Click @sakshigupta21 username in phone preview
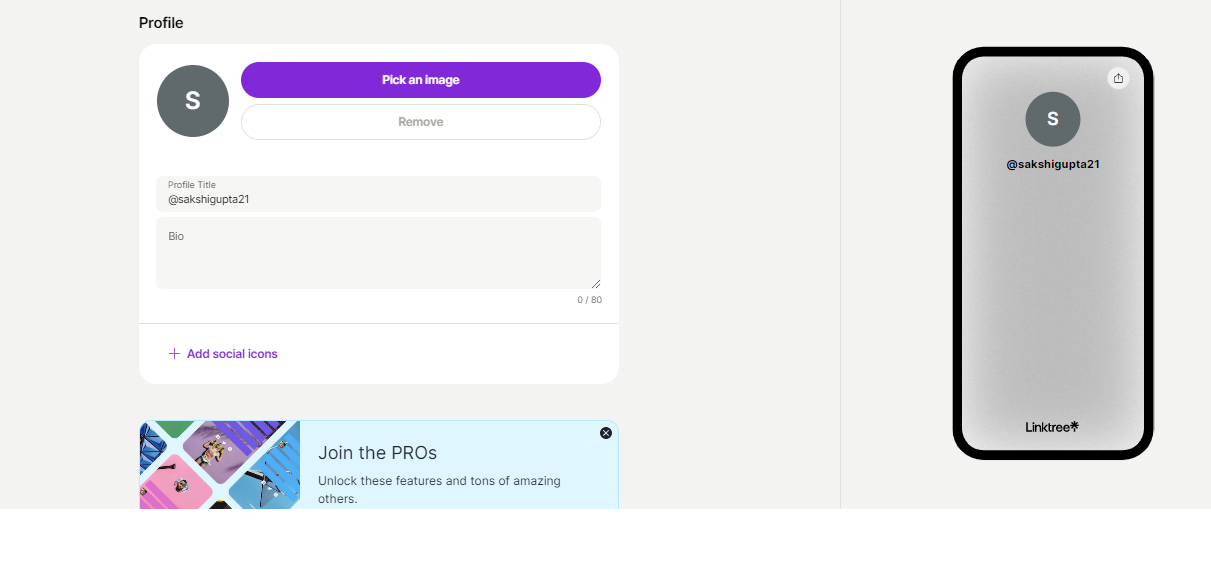The height and width of the screenshot is (581, 1211). (1052, 164)
